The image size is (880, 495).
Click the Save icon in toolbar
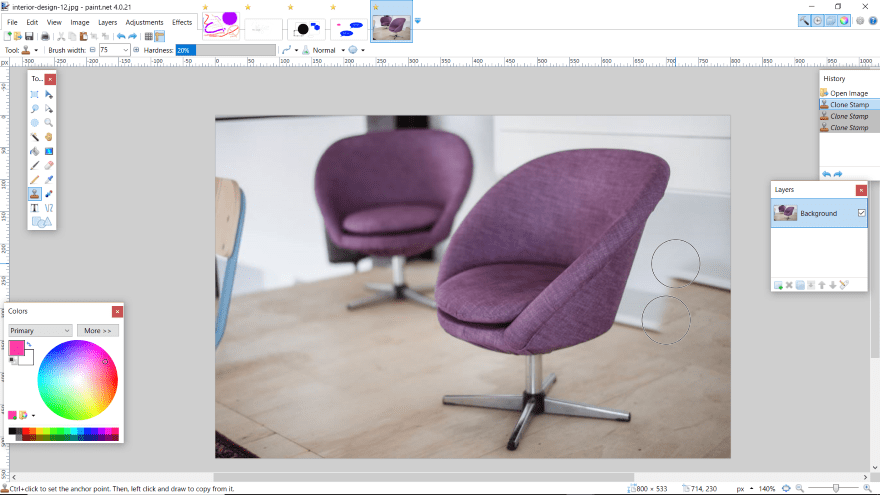(30, 36)
